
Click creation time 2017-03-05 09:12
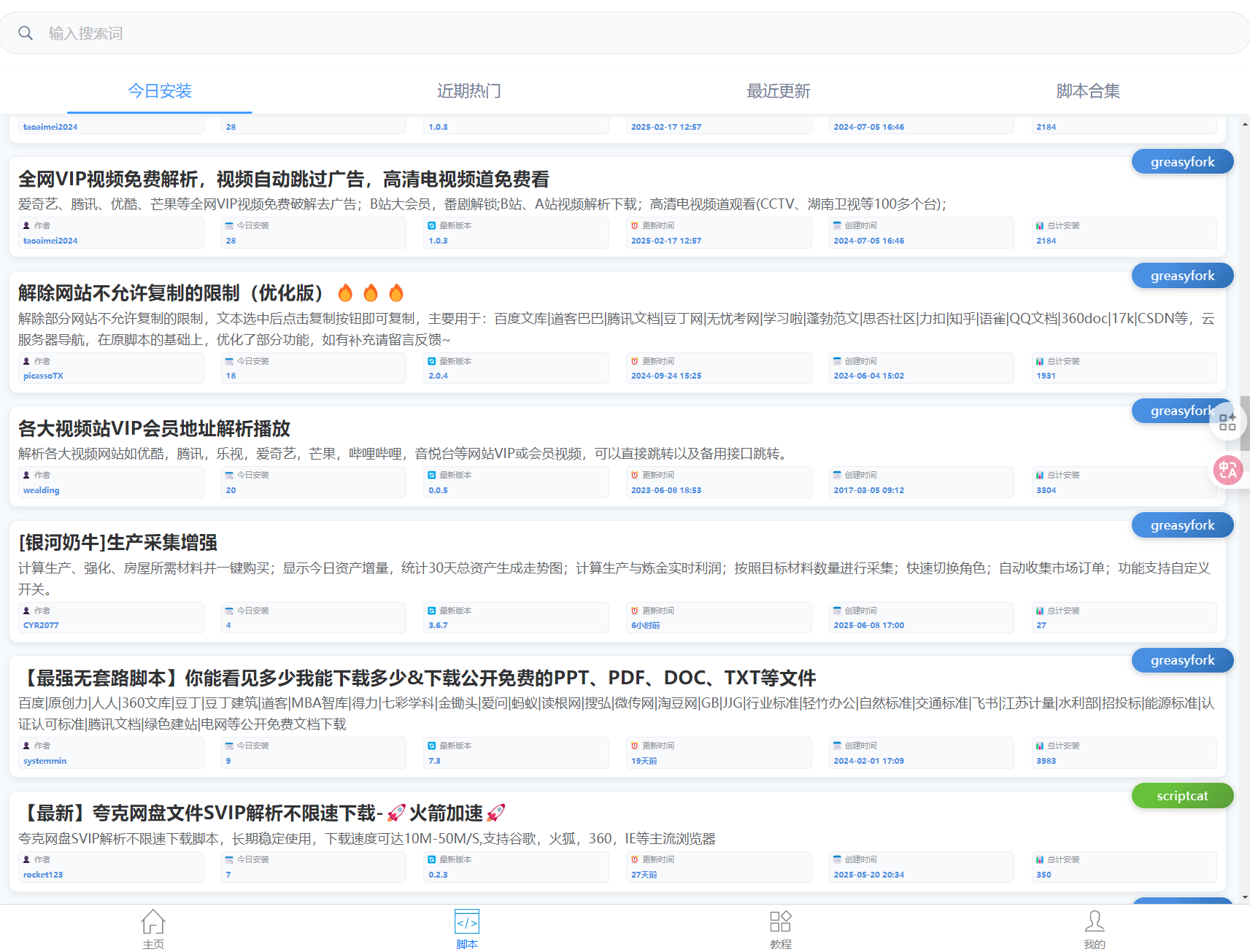click(869, 490)
